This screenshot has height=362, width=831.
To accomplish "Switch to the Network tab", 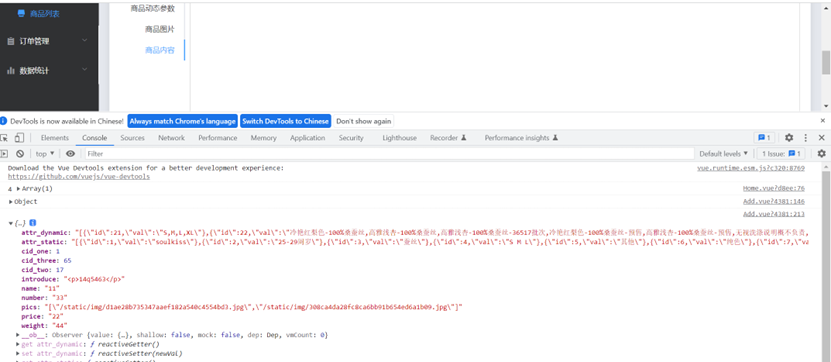I will coord(171,138).
